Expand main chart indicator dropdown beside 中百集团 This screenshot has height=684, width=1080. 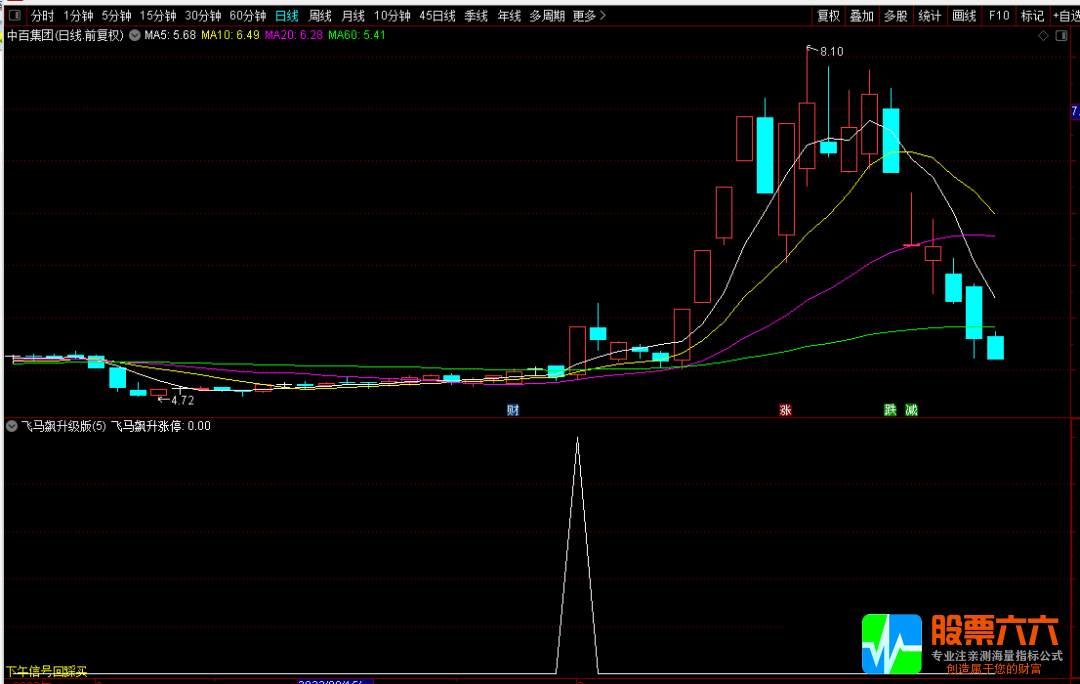pos(135,35)
